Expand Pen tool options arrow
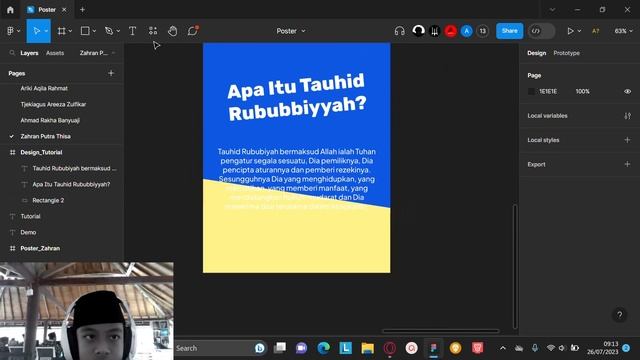This screenshot has height=360, width=640. [x=118, y=31]
